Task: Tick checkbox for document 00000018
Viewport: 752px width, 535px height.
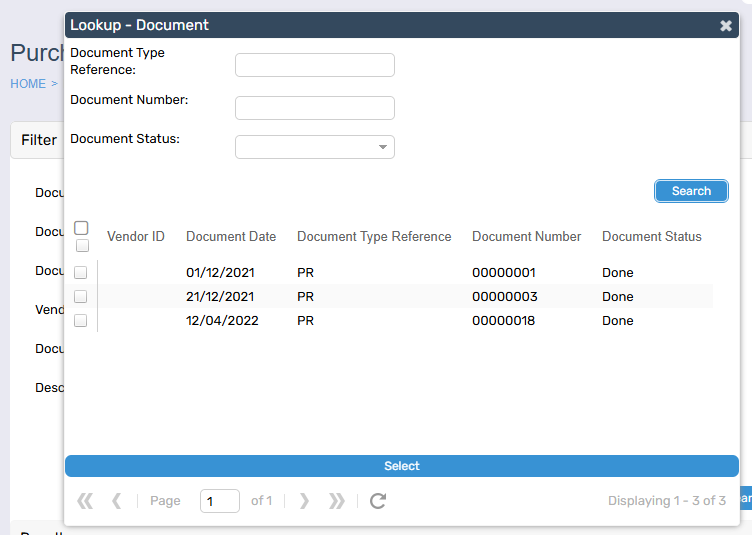Action: [81, 320]
